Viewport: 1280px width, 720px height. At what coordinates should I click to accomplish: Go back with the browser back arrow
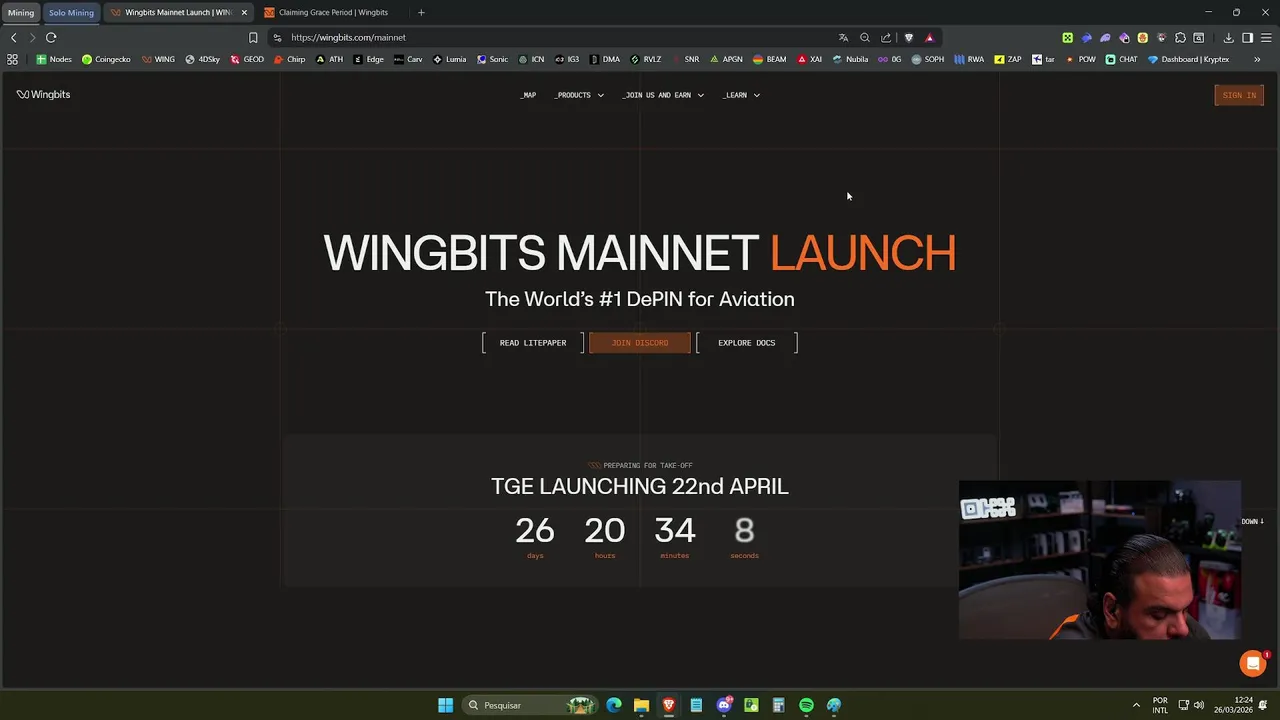(13, 37)
